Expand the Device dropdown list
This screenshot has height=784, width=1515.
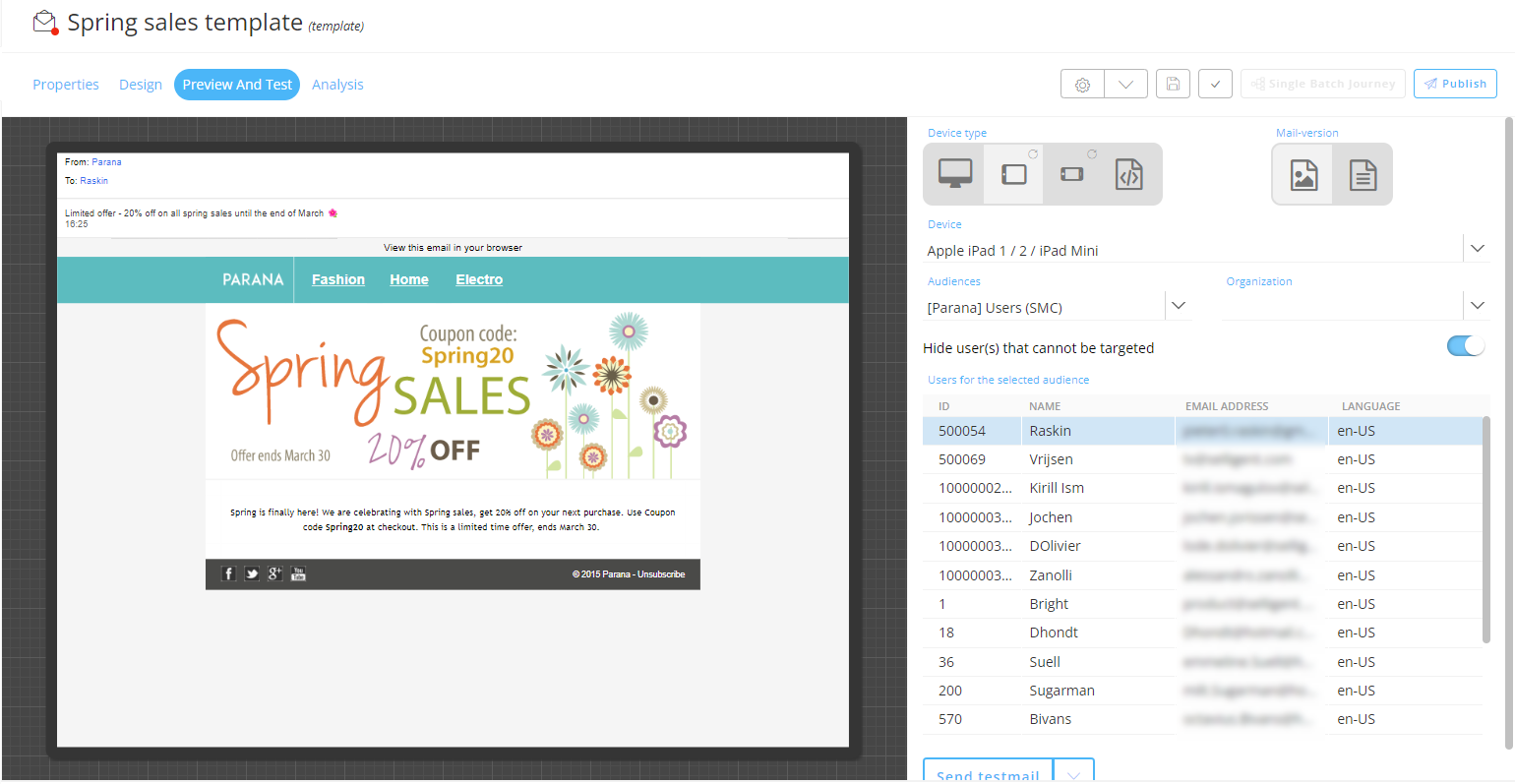pos(1477,249)
